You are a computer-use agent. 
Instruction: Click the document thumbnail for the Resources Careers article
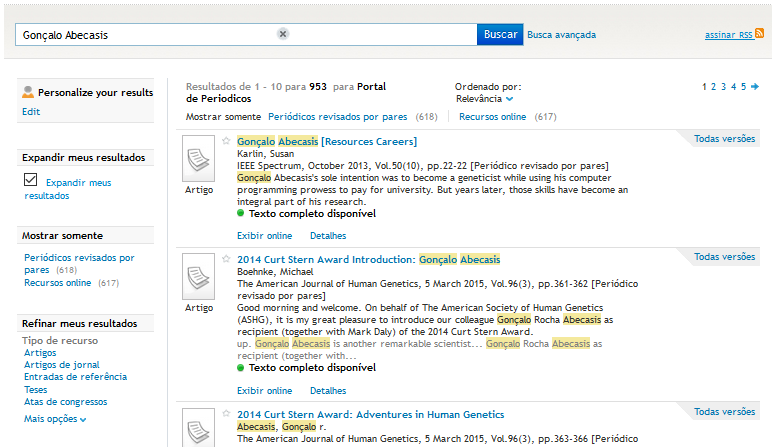coord(198,158)
